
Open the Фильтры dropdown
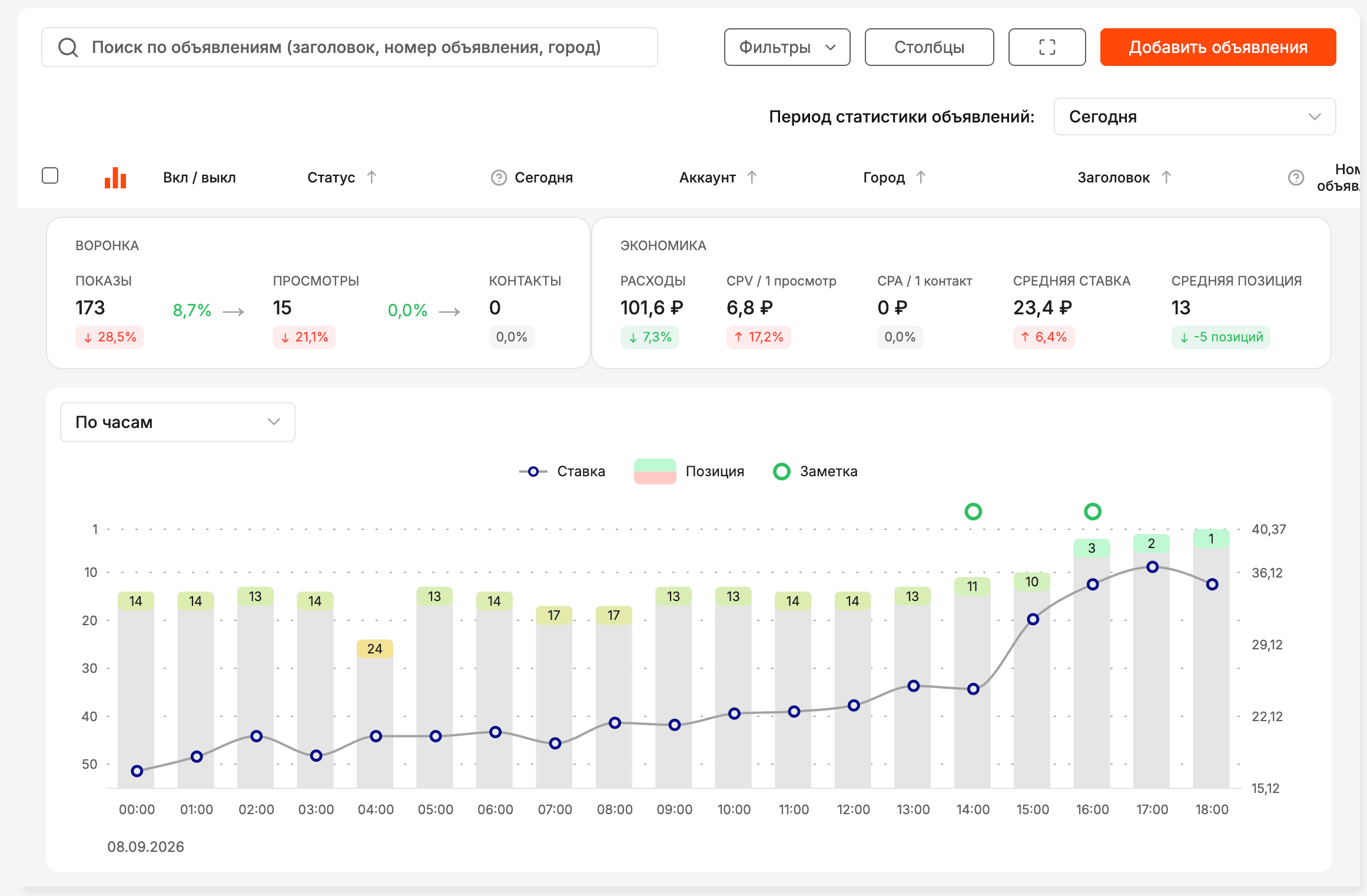pos(787,47)
